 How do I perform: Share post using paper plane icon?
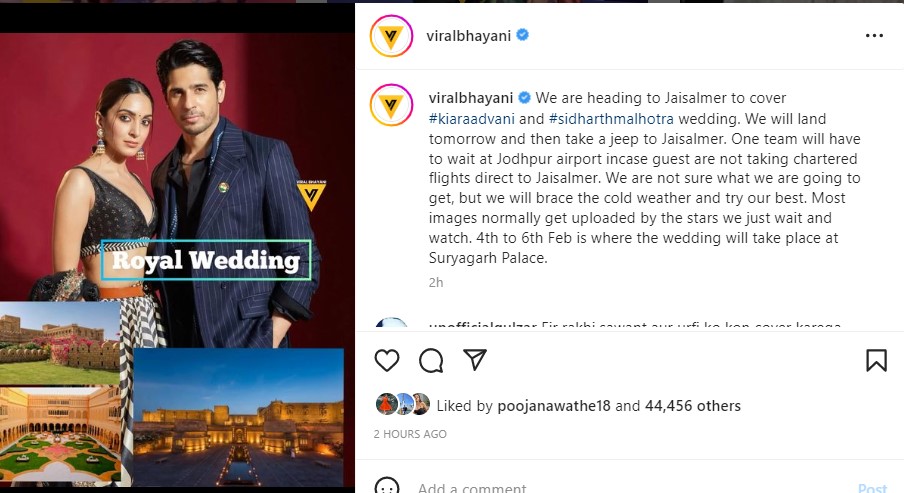[x=475, y=360]
